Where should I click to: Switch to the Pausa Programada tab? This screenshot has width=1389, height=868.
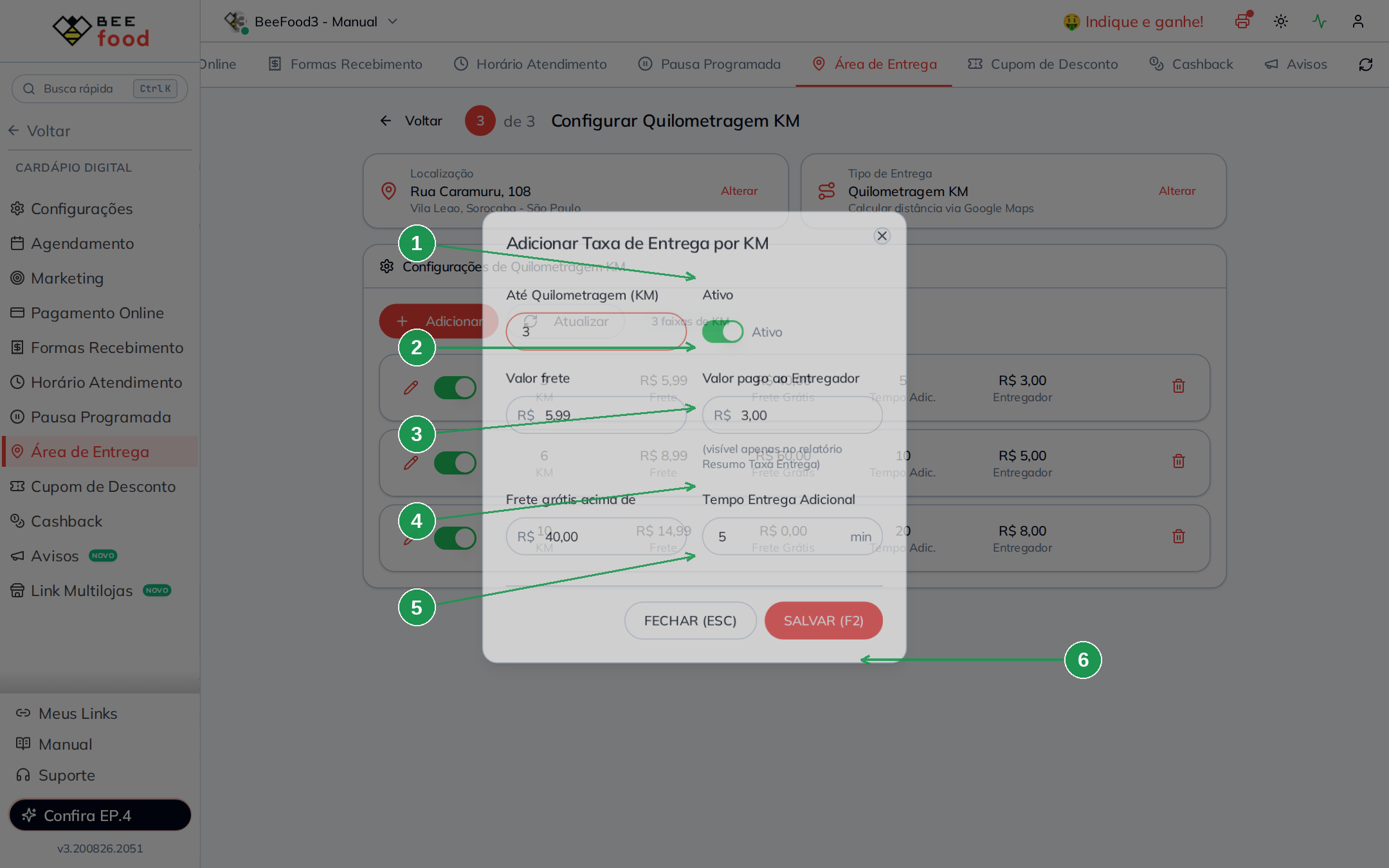[x=709, y=64]
